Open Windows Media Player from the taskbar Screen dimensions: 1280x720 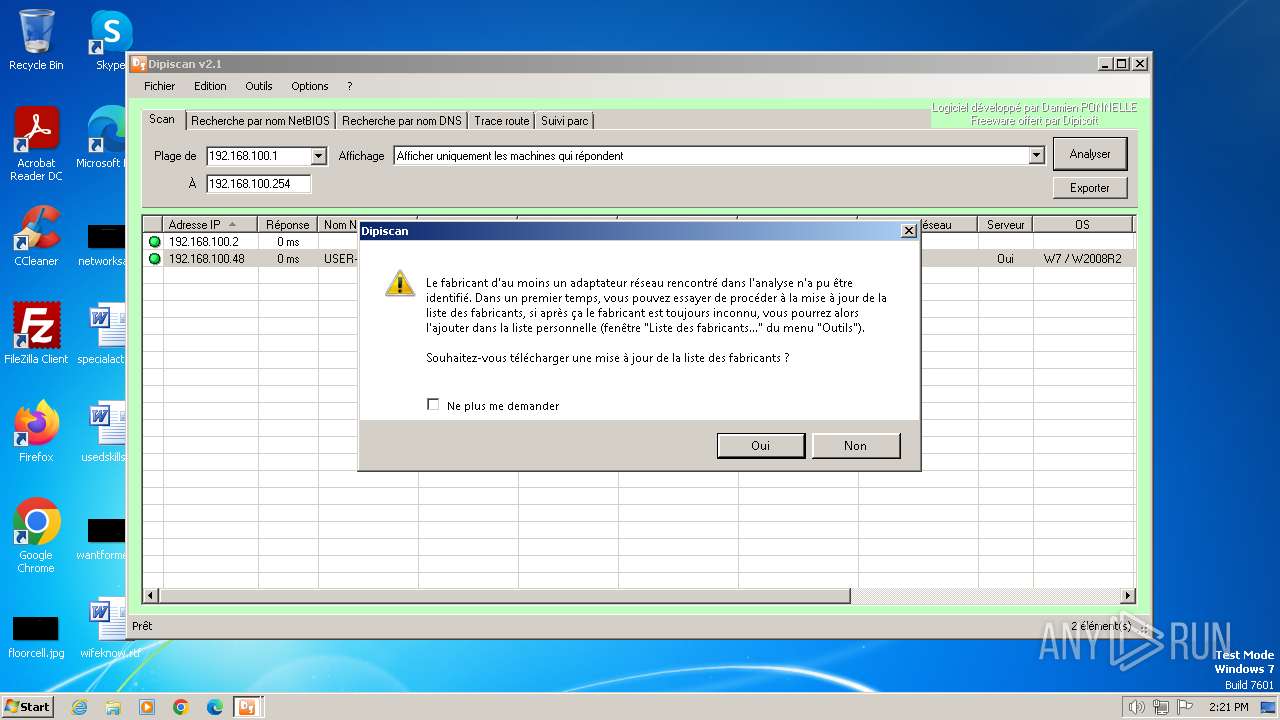tap(147, 707)
